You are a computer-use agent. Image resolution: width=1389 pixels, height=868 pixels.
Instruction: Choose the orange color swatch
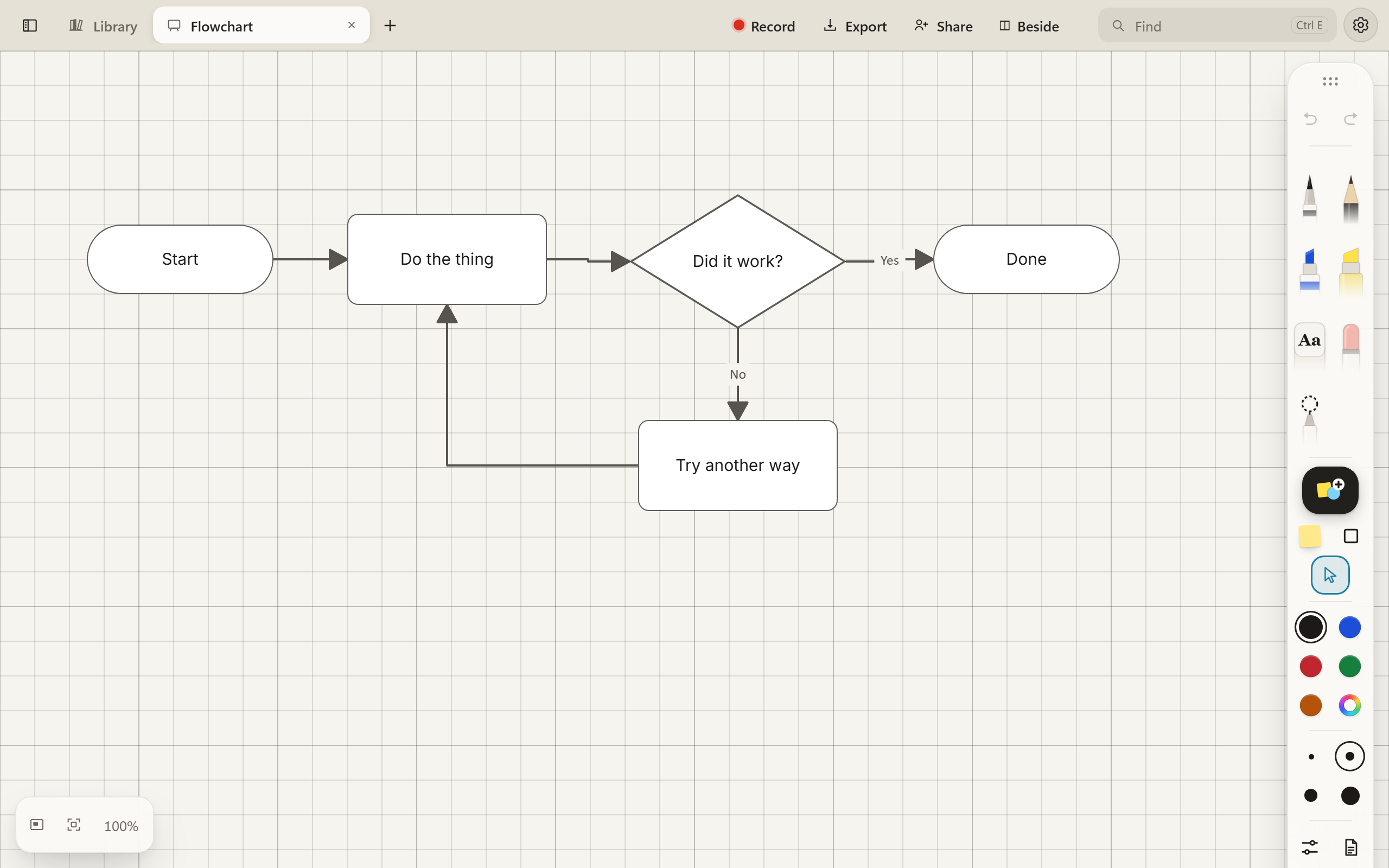coord(1310,706)
